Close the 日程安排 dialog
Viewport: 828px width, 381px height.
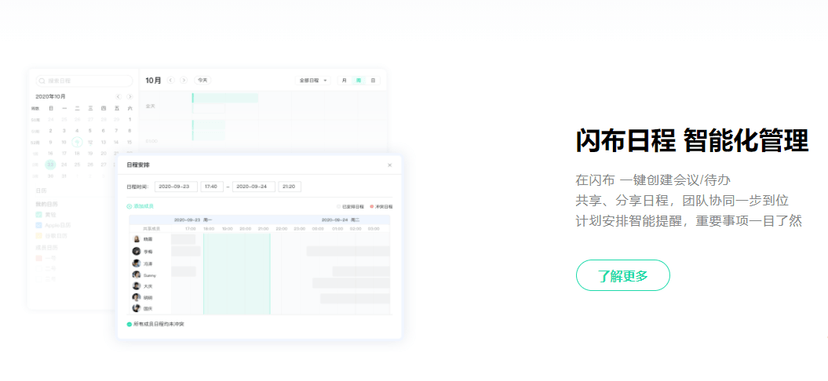[x=390, y=165]
